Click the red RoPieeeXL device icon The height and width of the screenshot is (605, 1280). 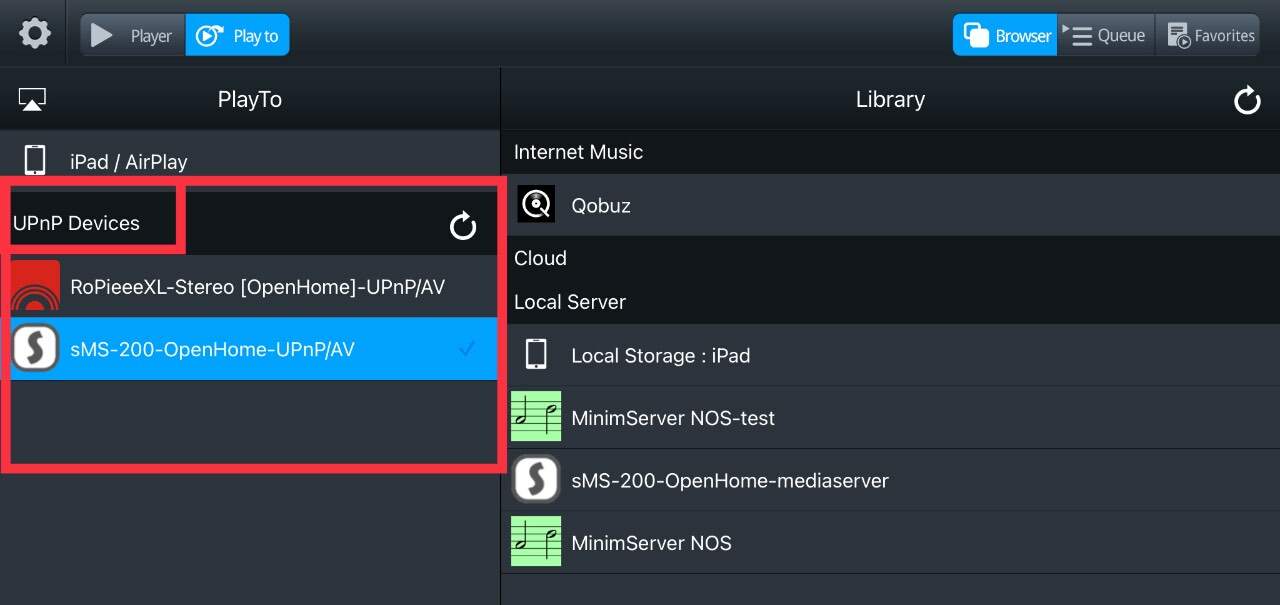coord(36,287)
